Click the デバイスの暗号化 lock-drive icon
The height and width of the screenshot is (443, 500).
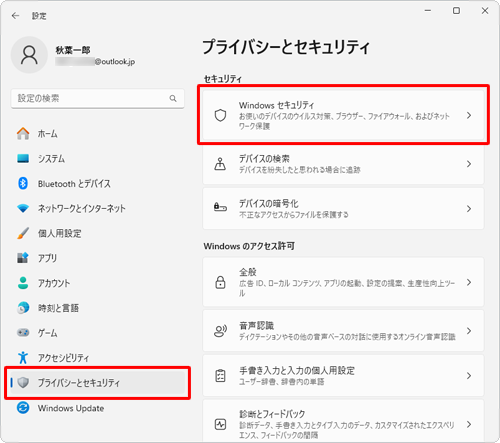tap(220, 207)
